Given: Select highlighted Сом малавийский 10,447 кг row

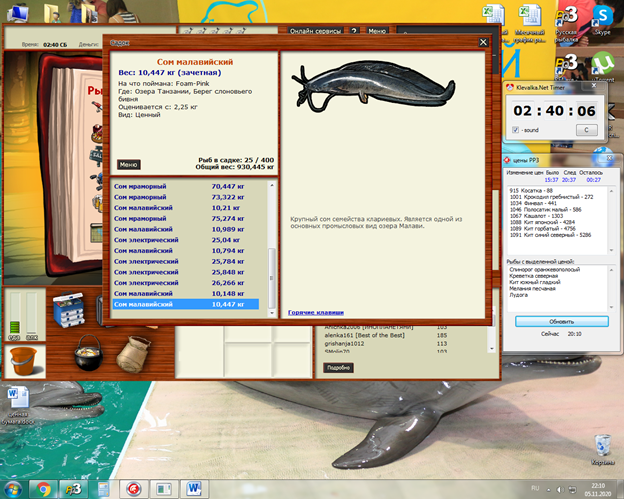Looking at the screenshot, I should pyautogui.click(x=185, y=304).
